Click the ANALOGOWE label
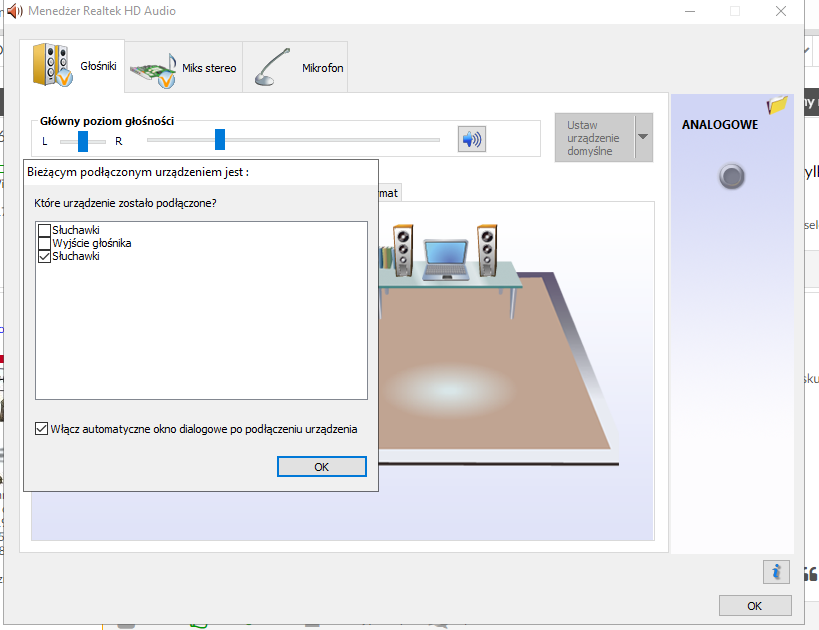 click(720, 125)
